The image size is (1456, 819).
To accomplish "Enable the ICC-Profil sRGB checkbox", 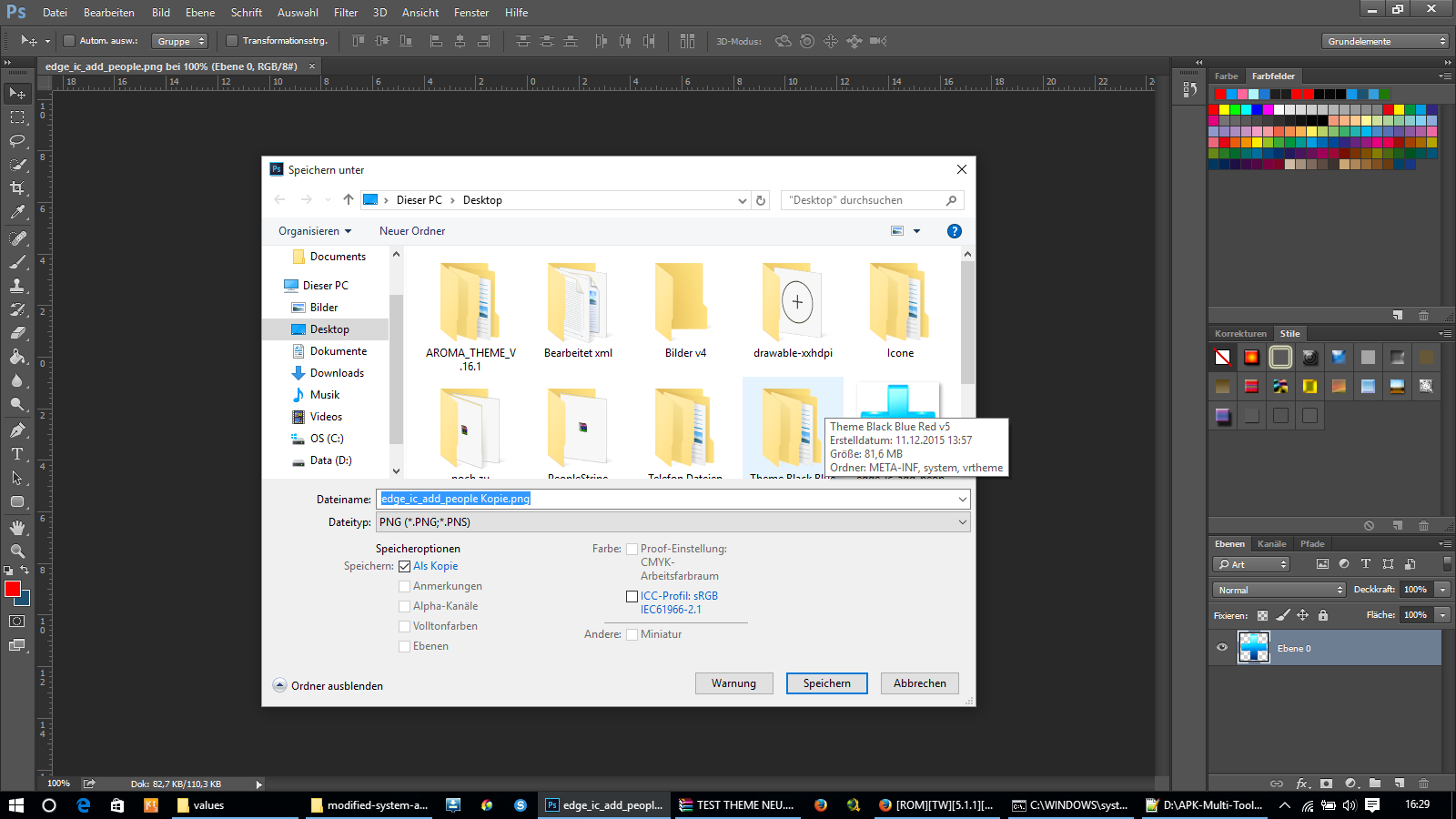I will click(632, 596).
